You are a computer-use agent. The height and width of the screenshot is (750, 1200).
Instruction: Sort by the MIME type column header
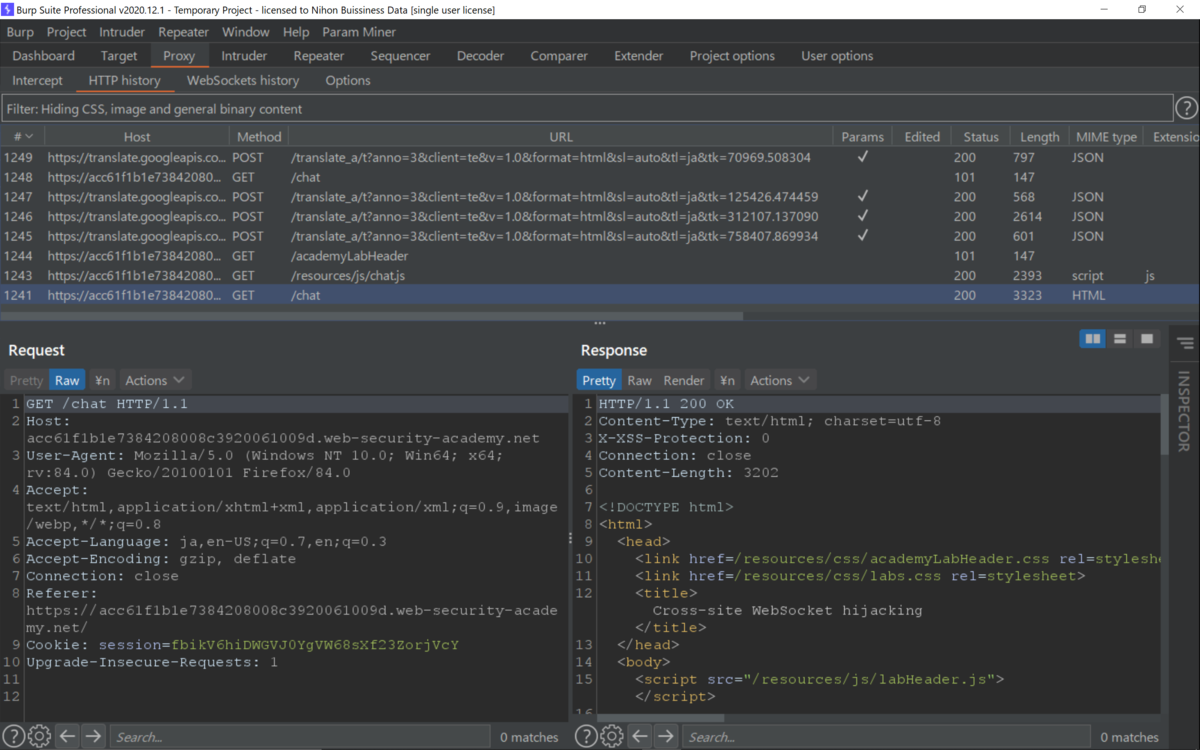click(1106, 136)
